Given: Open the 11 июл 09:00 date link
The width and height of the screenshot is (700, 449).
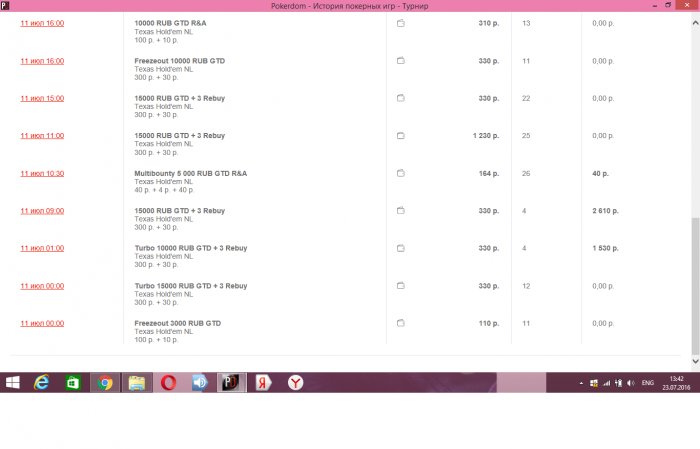Looking at the screenshot, I should coord(42,211).
